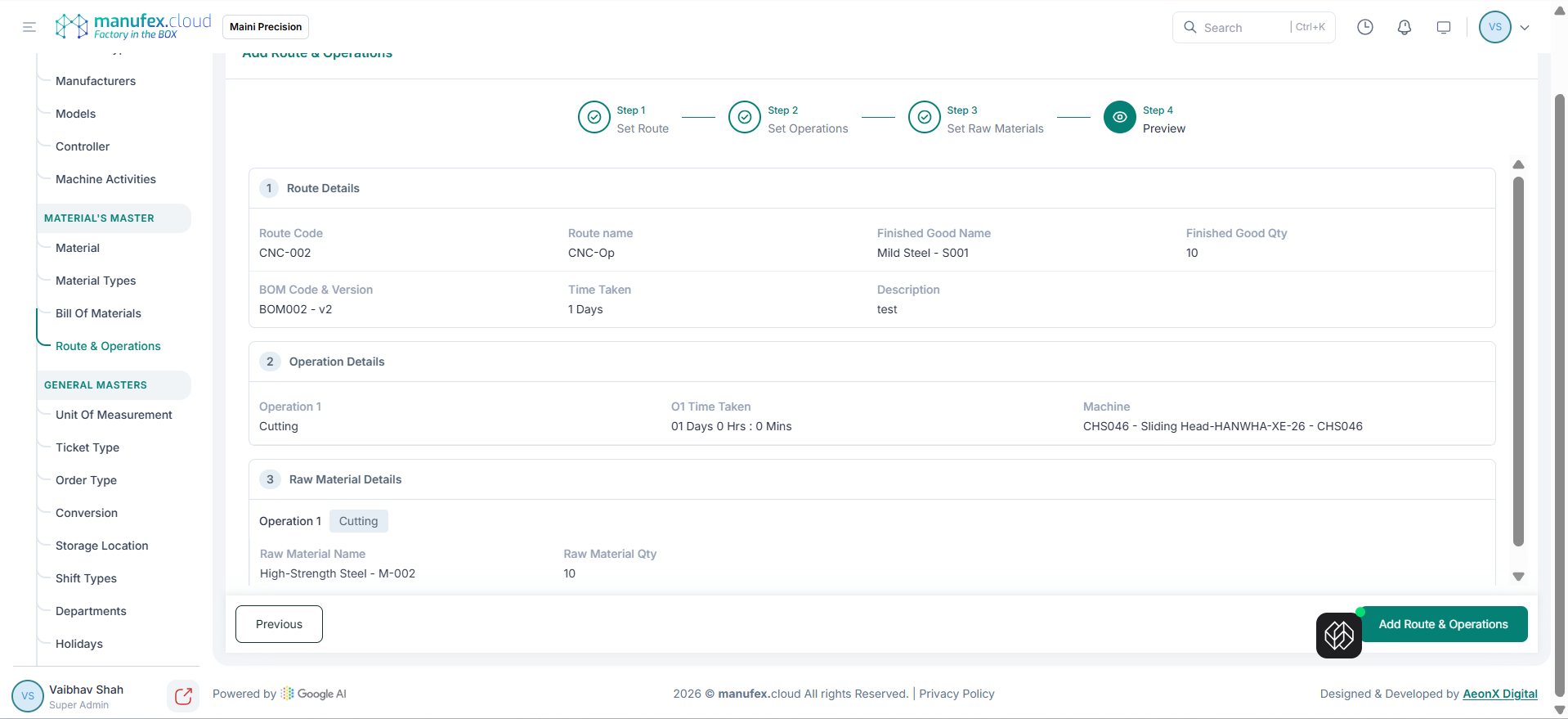Open Bill Of Materials in sidebar
Screen dimensions: 1568x719
click(98, 313)
